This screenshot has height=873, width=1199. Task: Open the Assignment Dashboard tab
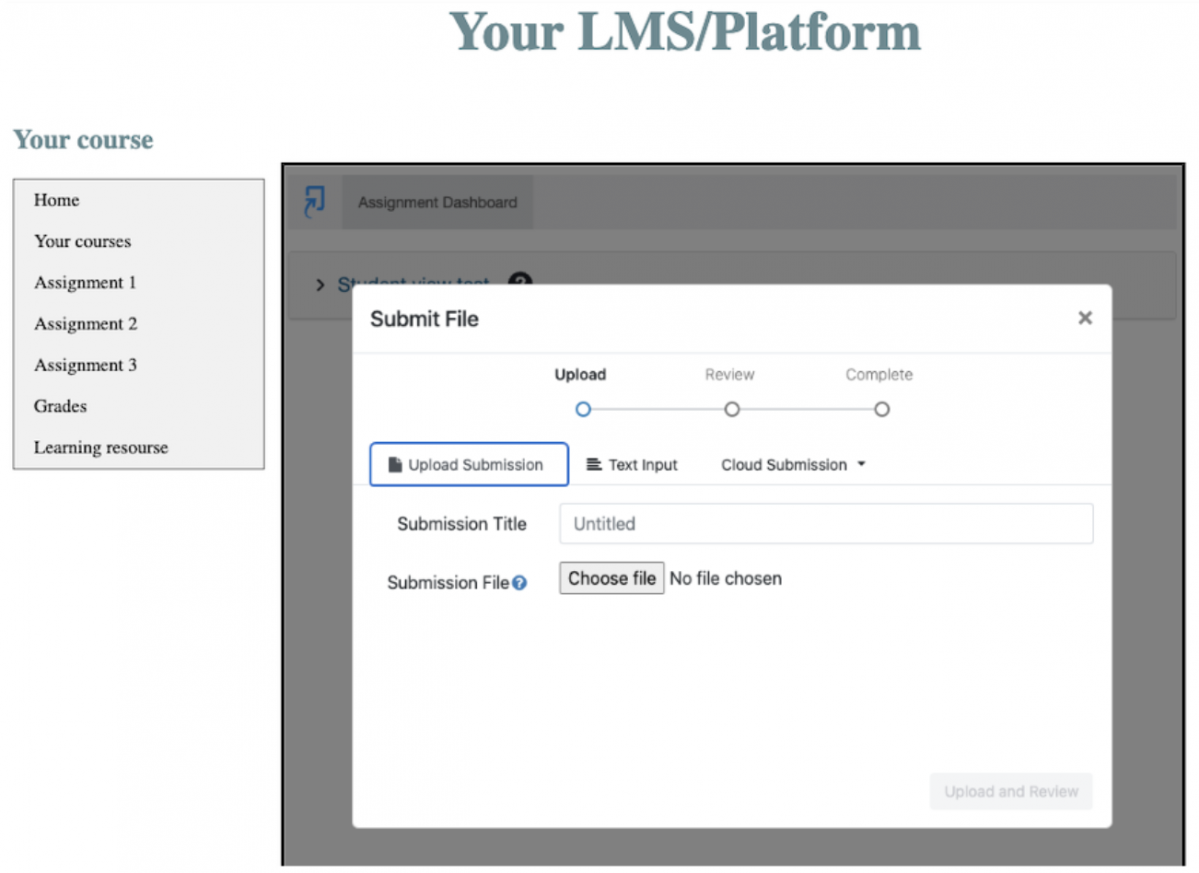coord(437,202)
